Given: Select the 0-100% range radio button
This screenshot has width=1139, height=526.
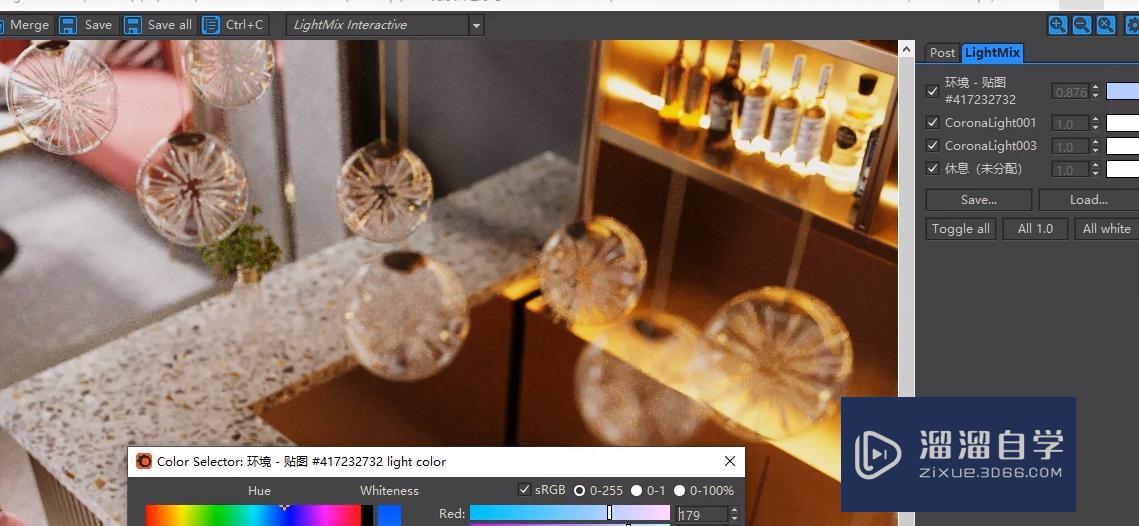Looking at the screenshot, I should click(x=679, y=490).
